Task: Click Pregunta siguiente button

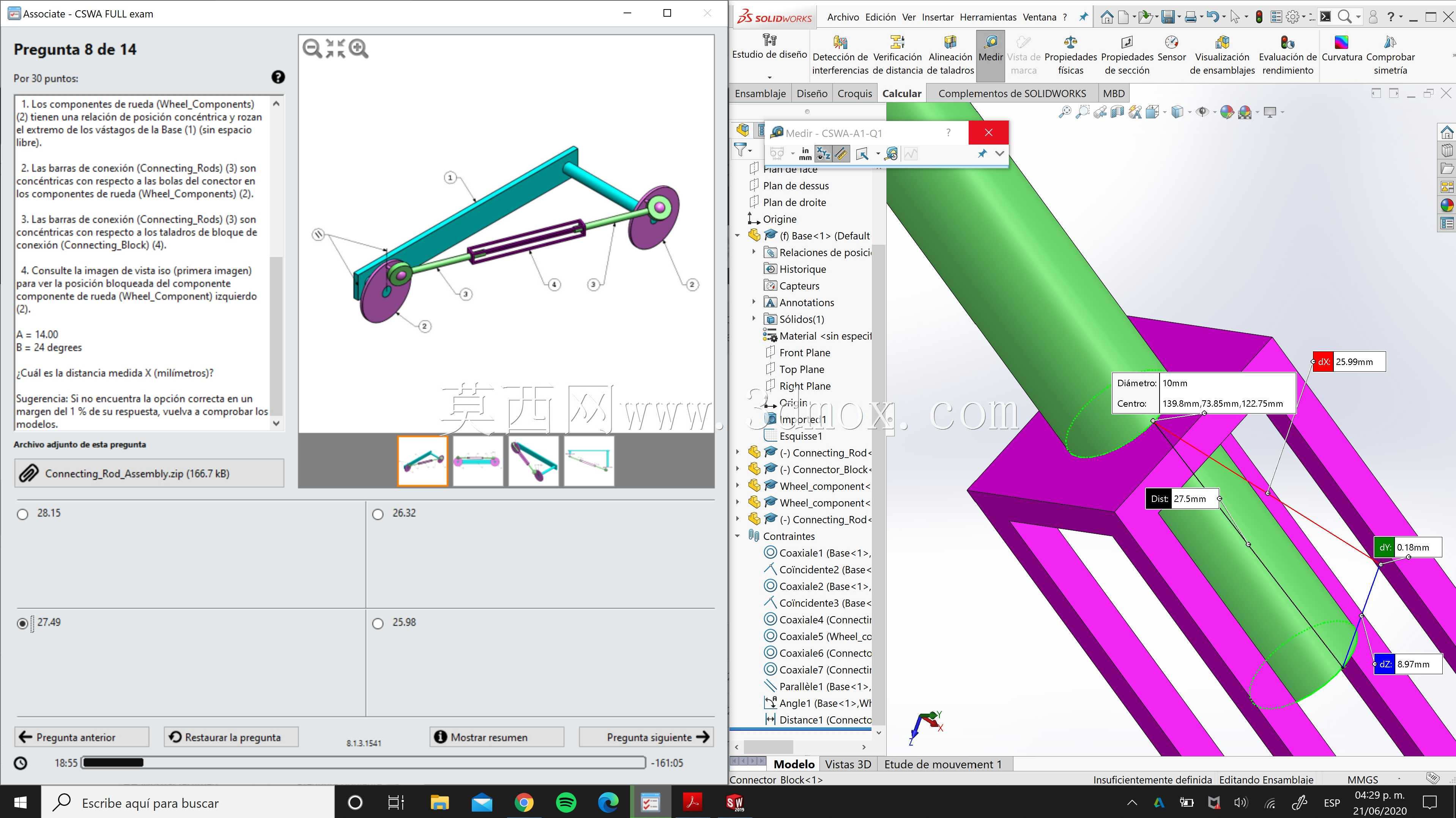Action: click(x=646, y=737)
